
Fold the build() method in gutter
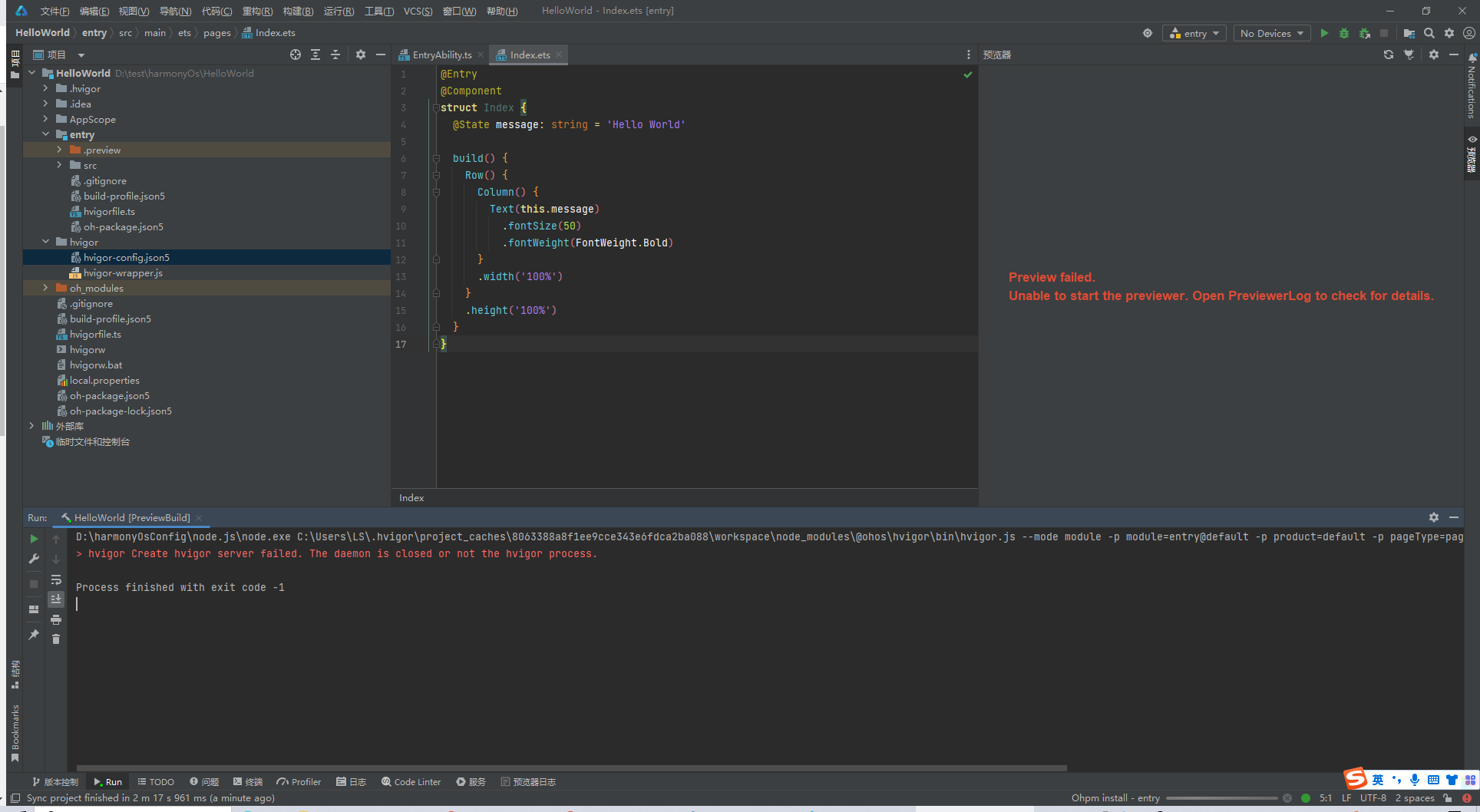point(436,158)
